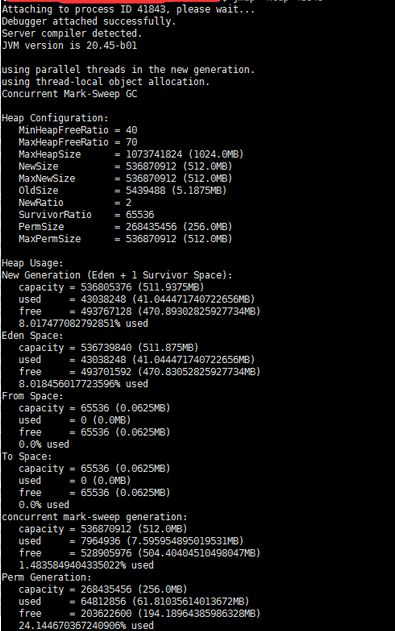Click the To Space heading
This screenshot has height=631, width=395.
[x=27, y=456]
